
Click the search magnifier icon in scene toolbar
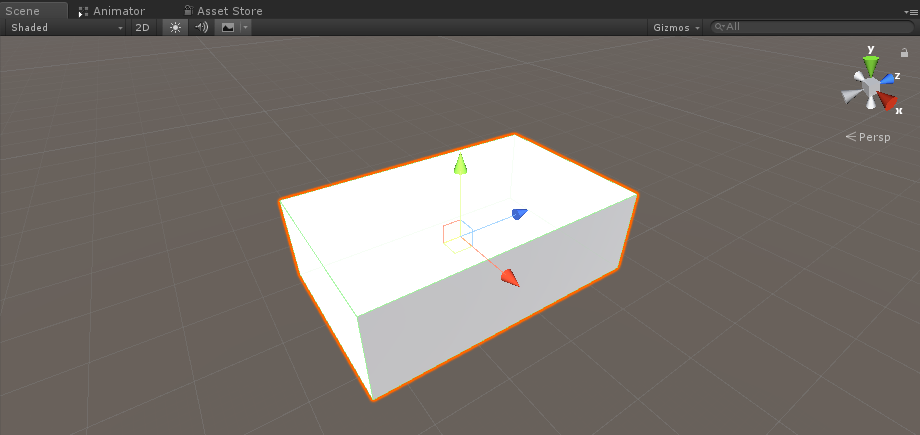tap(719, 27)
